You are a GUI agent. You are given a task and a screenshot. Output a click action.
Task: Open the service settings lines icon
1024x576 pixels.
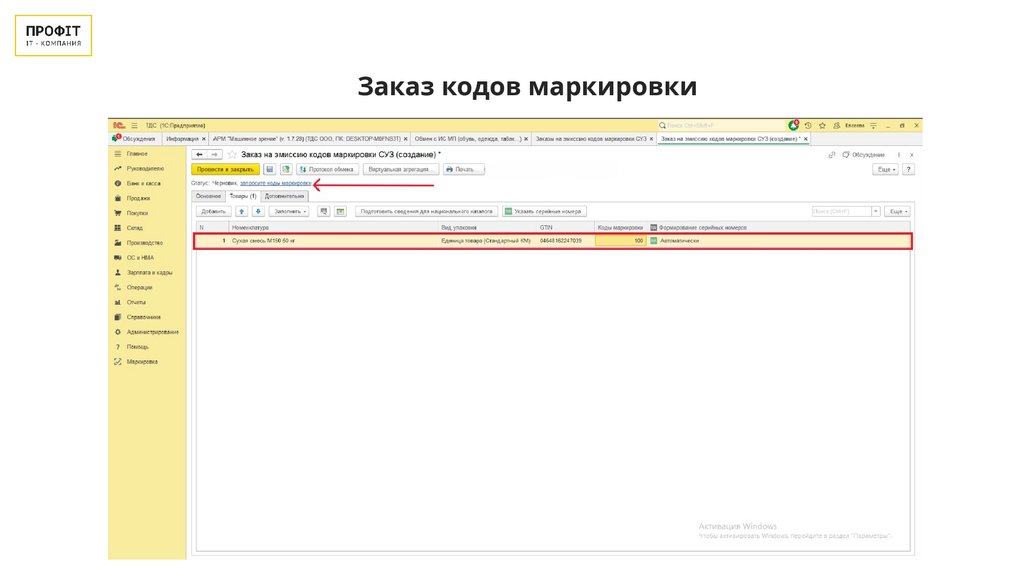(x=873, y=125)
